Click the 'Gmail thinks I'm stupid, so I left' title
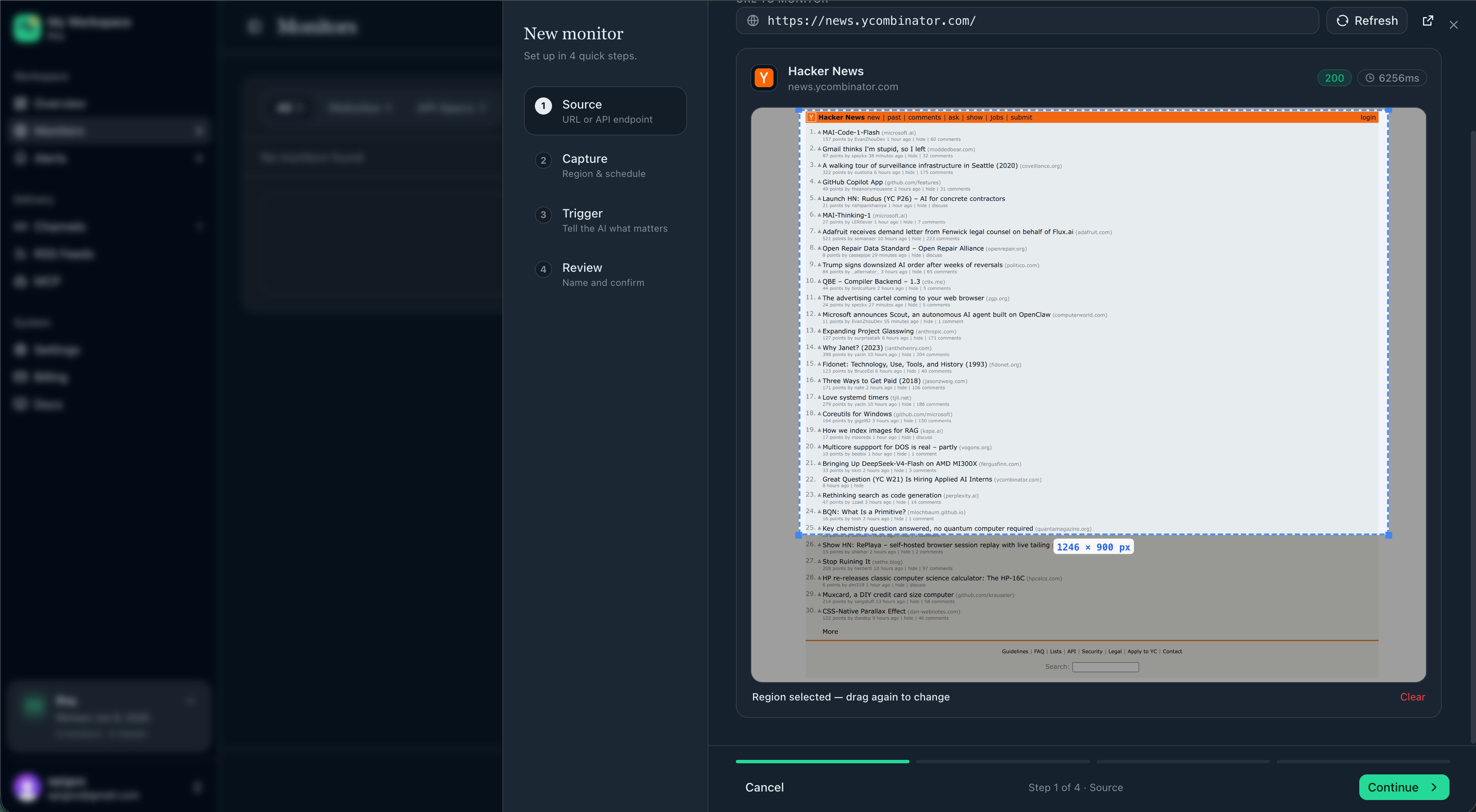Viewport: 1476px width, 812px height. click(874, 149)
